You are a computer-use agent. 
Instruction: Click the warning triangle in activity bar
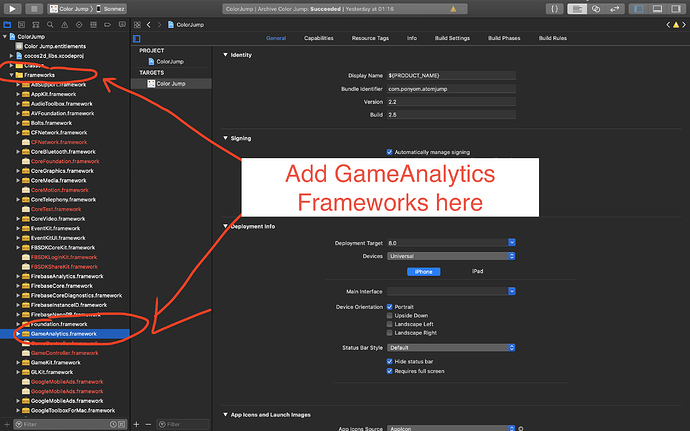pos(453,9)
